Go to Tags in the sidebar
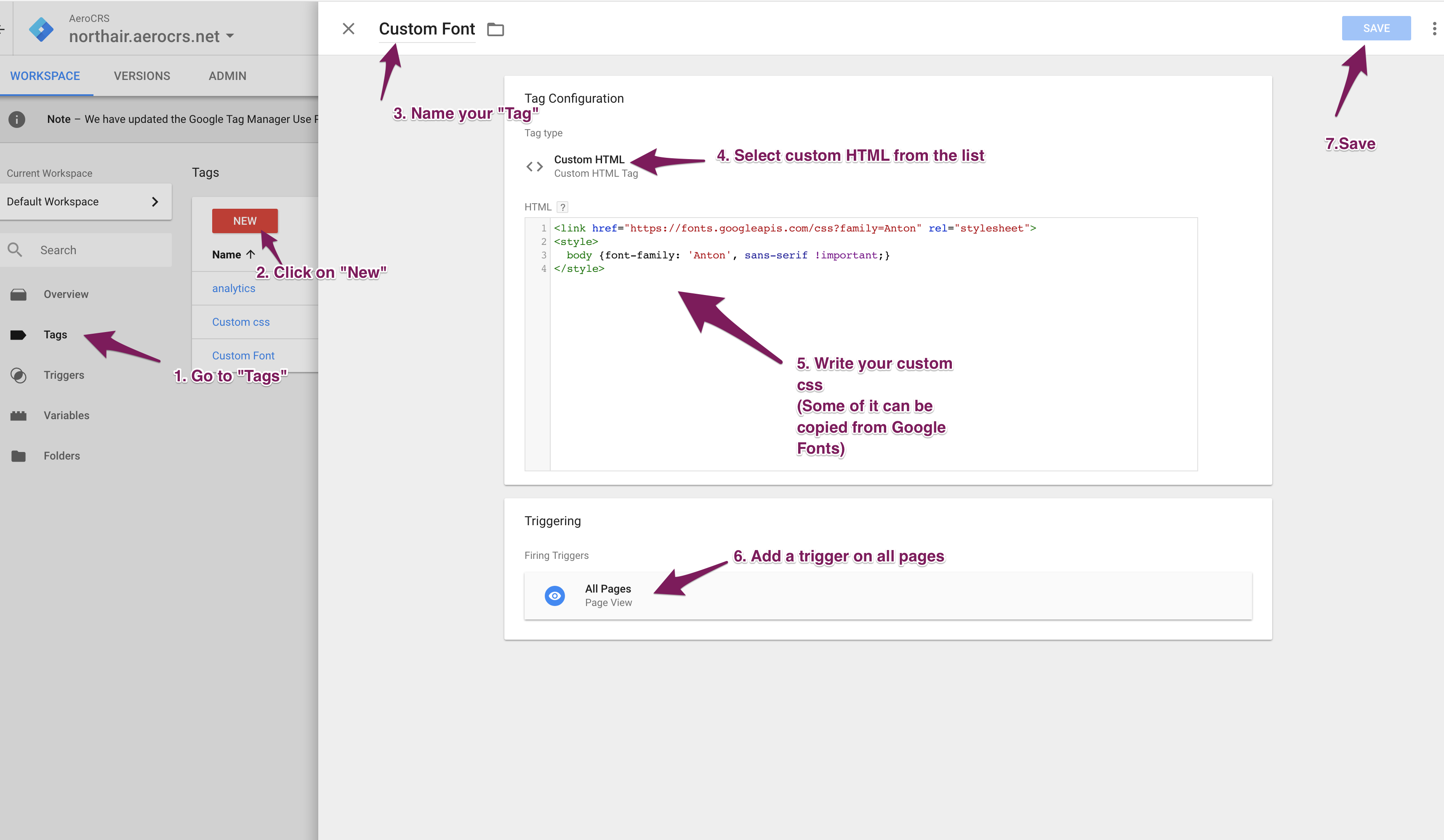 point(56,335)
